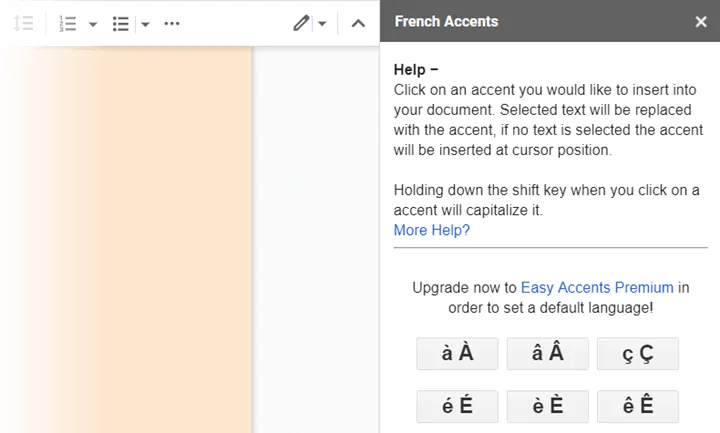Select the pencil editing mode icon
720x433 pixels.
click(301, 23)
